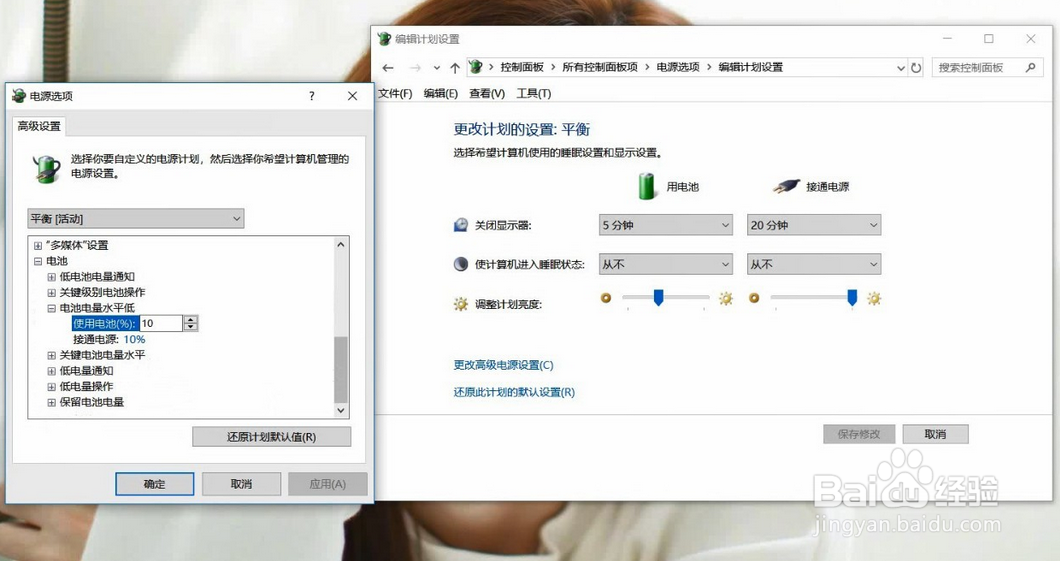Screen dimensions: 1060x561
Task: Open the 关闭显示器 plugged-in dropdown showing 20 分钟
Action: (814, 225)
